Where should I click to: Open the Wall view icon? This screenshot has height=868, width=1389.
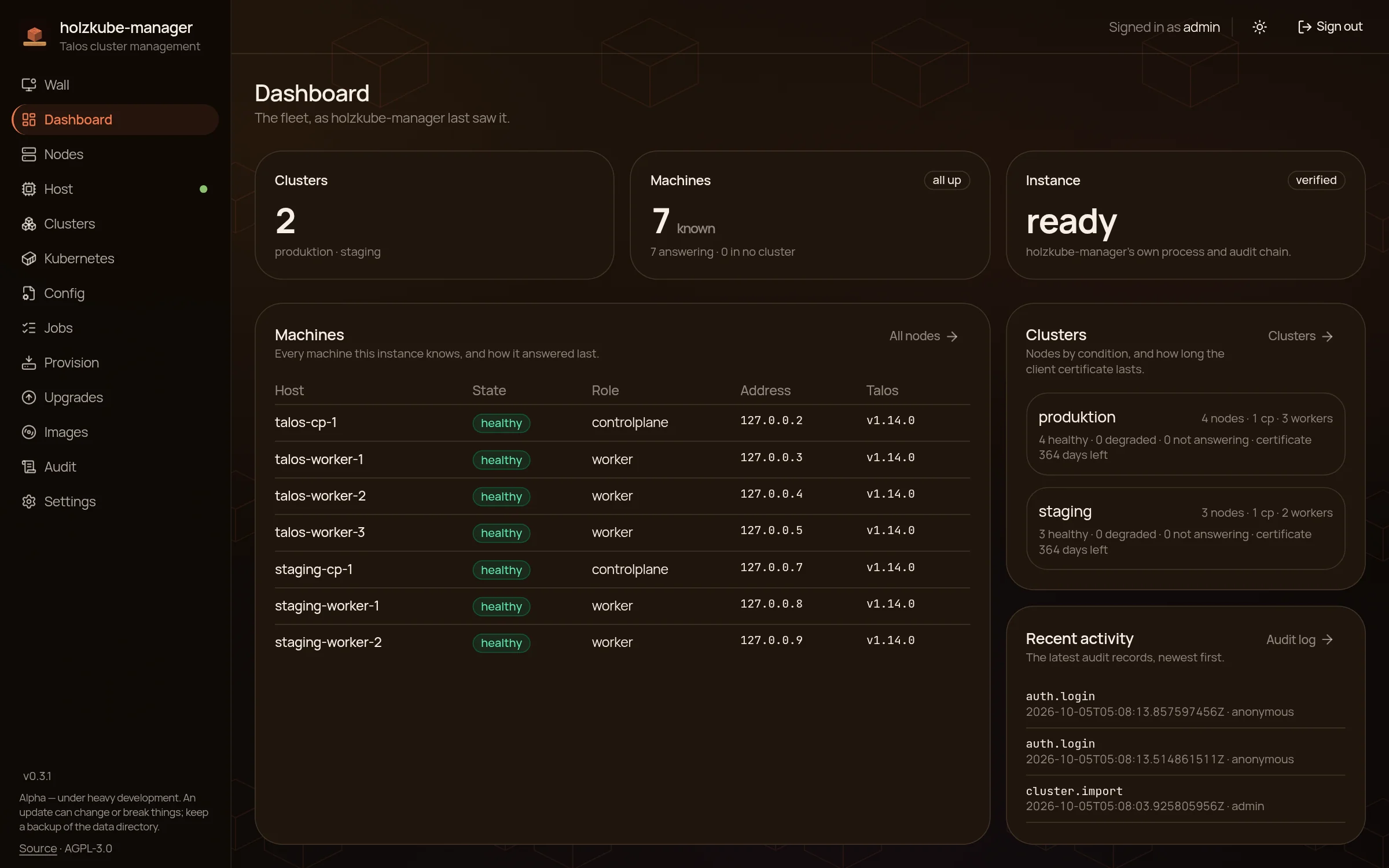click(28, 85)
